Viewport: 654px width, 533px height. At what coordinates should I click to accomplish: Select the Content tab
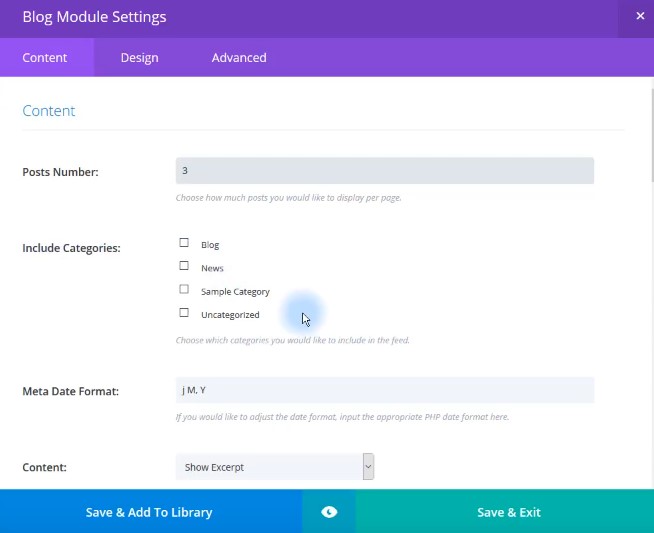tap(45, 58)
